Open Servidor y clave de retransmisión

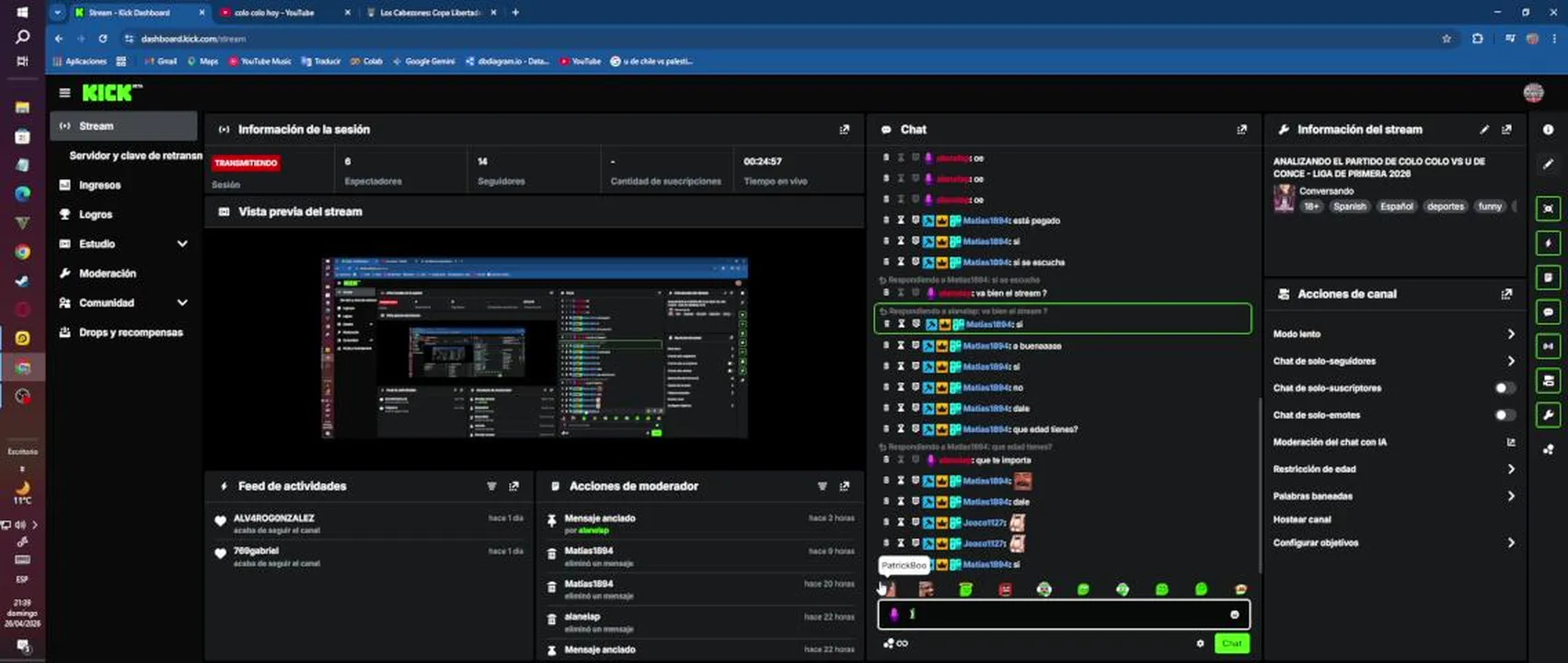tap(135, 156)
